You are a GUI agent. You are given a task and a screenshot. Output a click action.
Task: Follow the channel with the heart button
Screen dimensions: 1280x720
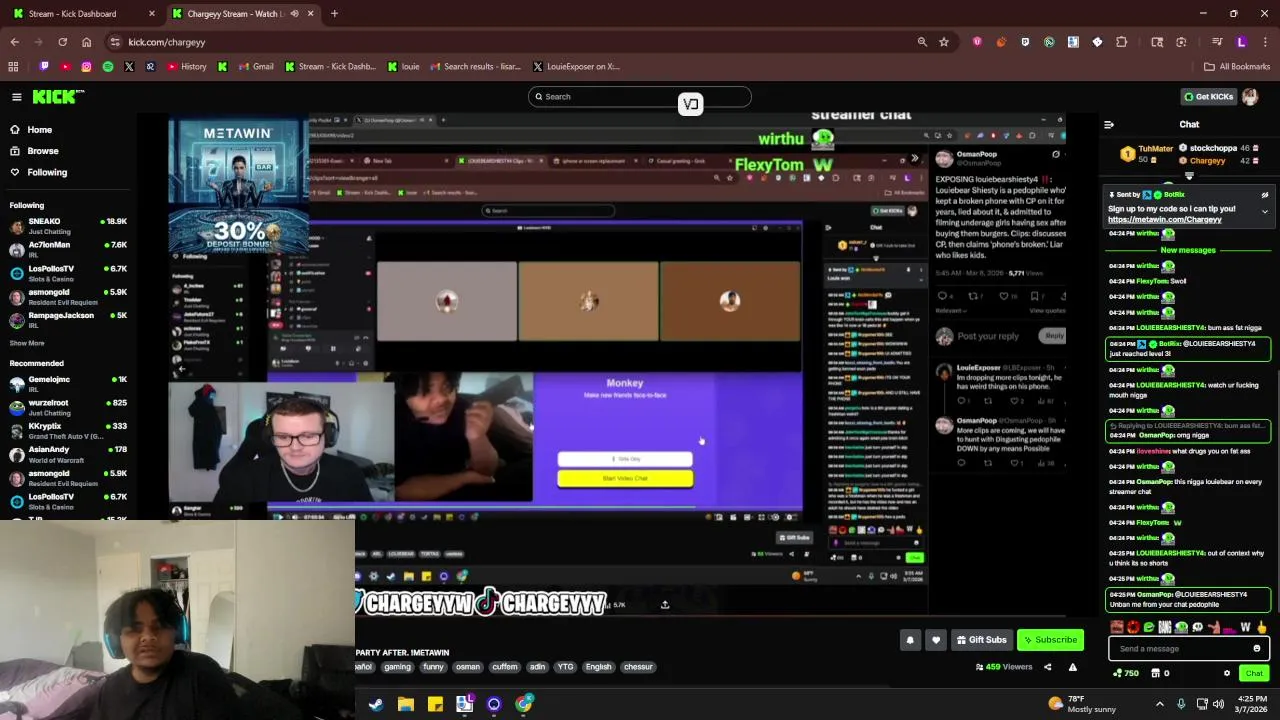click(936, 640)
